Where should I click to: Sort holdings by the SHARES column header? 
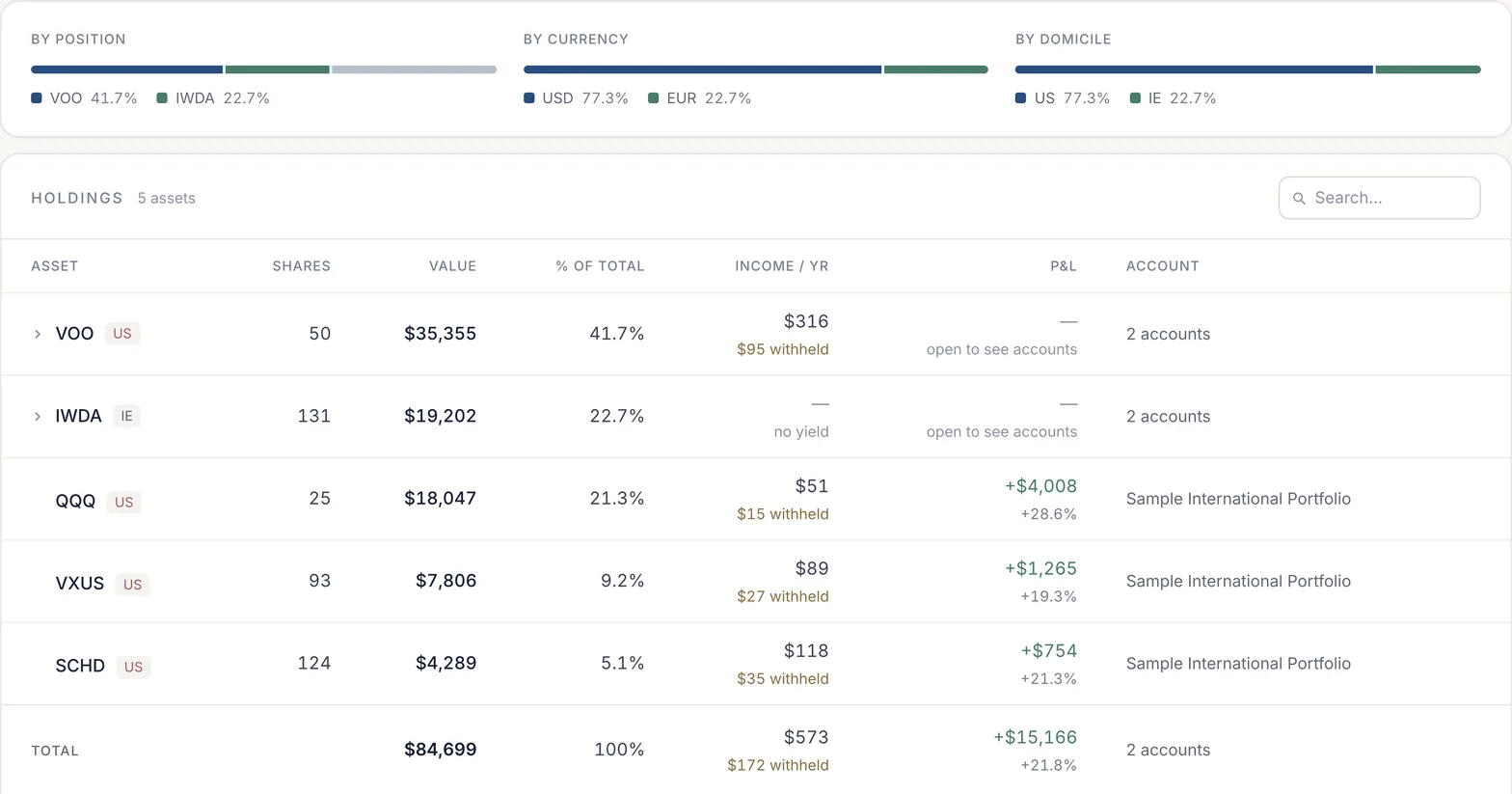point(301,266)
